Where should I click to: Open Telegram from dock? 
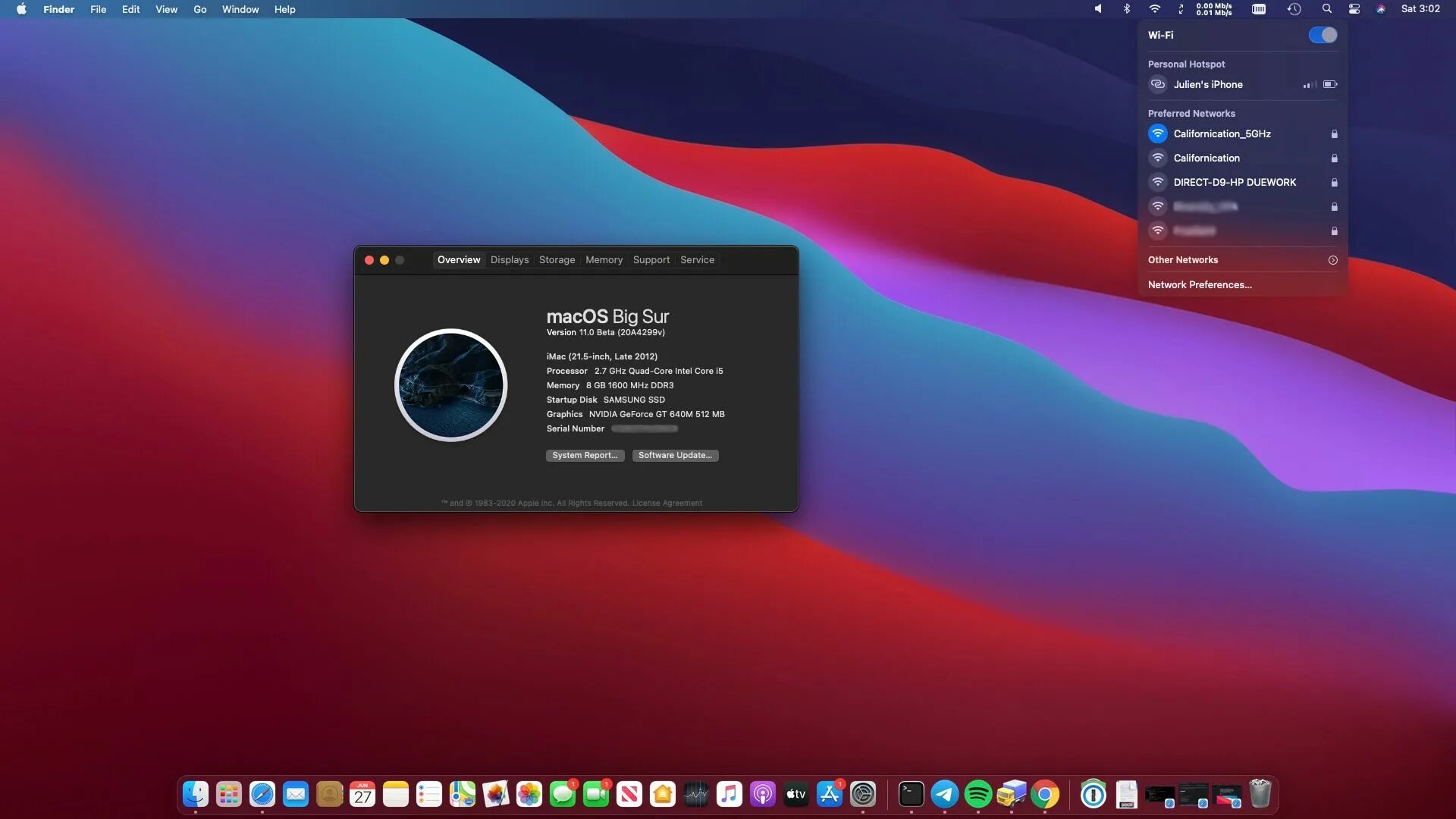click(x=944, y=794)
